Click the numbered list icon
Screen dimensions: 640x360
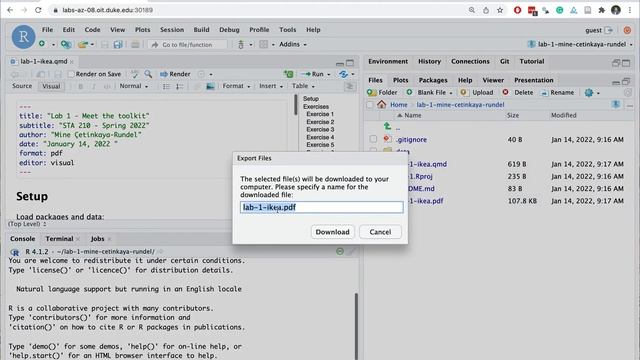[x=179, y=86]
